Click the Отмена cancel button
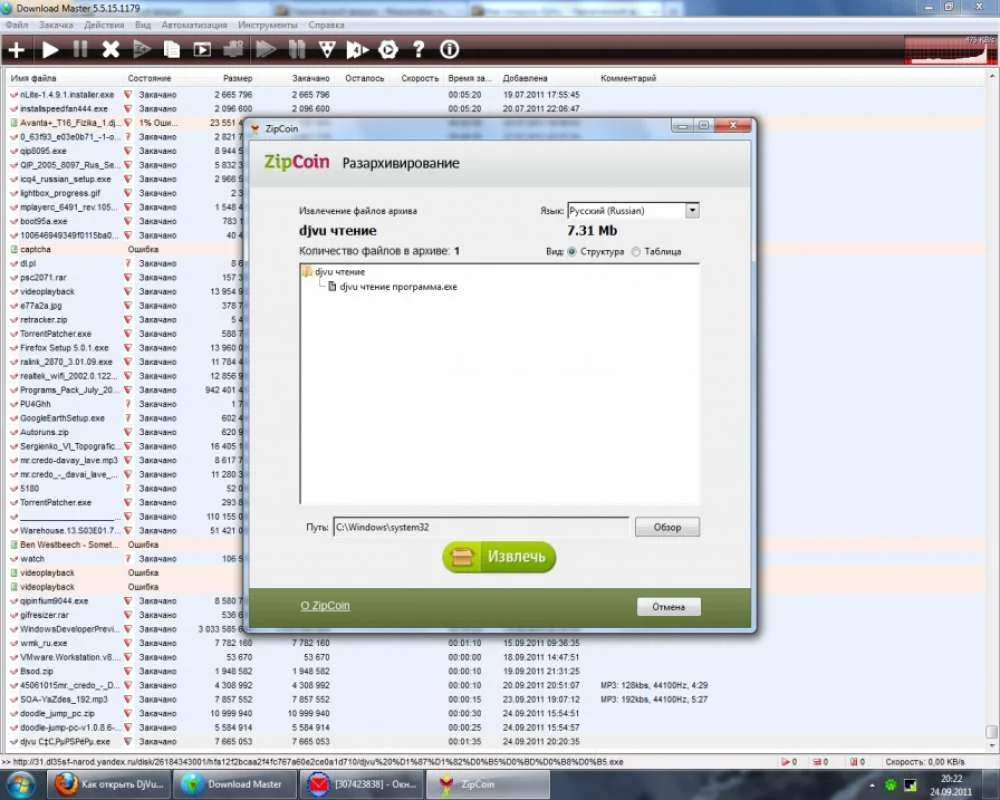Image resolution: width=1000 pixels, height=800 pixels. [668, 607]
